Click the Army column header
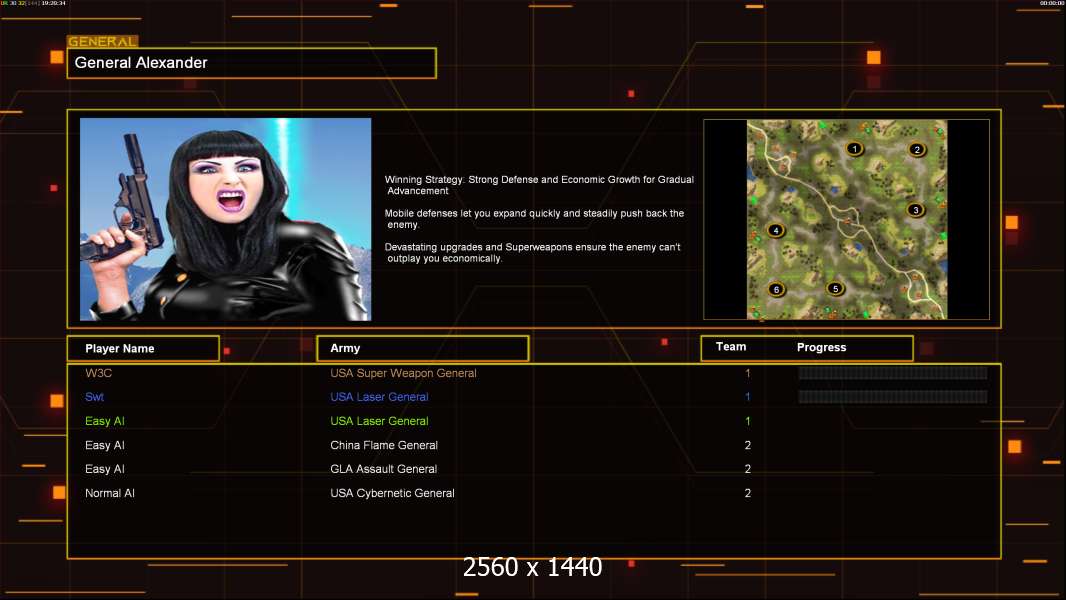 [423, 348]
